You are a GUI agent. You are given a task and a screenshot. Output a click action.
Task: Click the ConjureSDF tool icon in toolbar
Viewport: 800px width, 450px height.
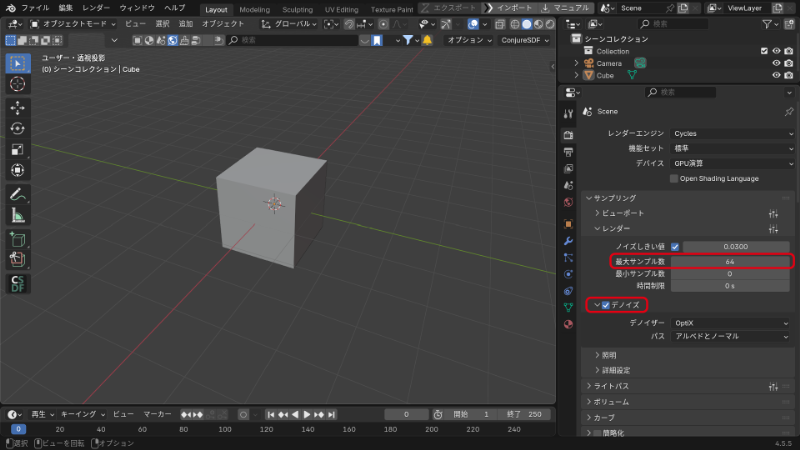[x=17, y=283]
